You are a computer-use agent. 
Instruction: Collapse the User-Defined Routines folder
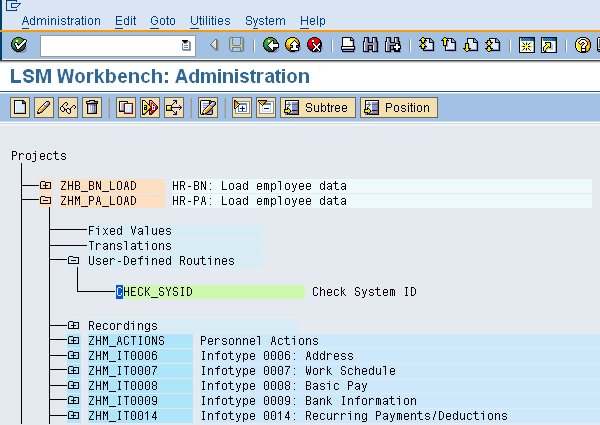(73, 261)
